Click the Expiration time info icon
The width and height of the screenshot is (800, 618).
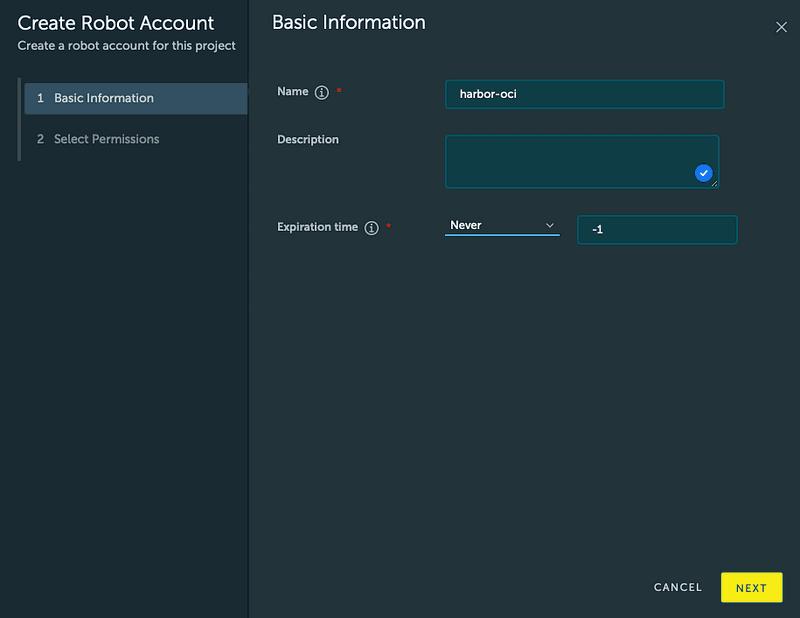(371, 228)
